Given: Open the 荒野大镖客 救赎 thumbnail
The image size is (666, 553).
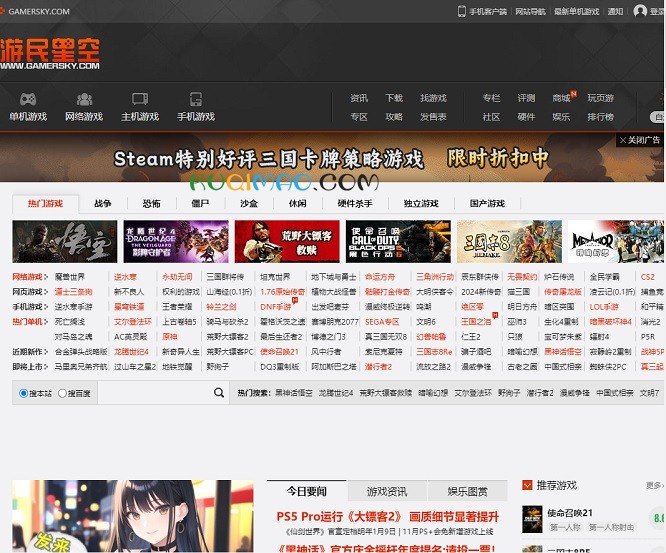Looking at the screenshot, I should point(287,241).
